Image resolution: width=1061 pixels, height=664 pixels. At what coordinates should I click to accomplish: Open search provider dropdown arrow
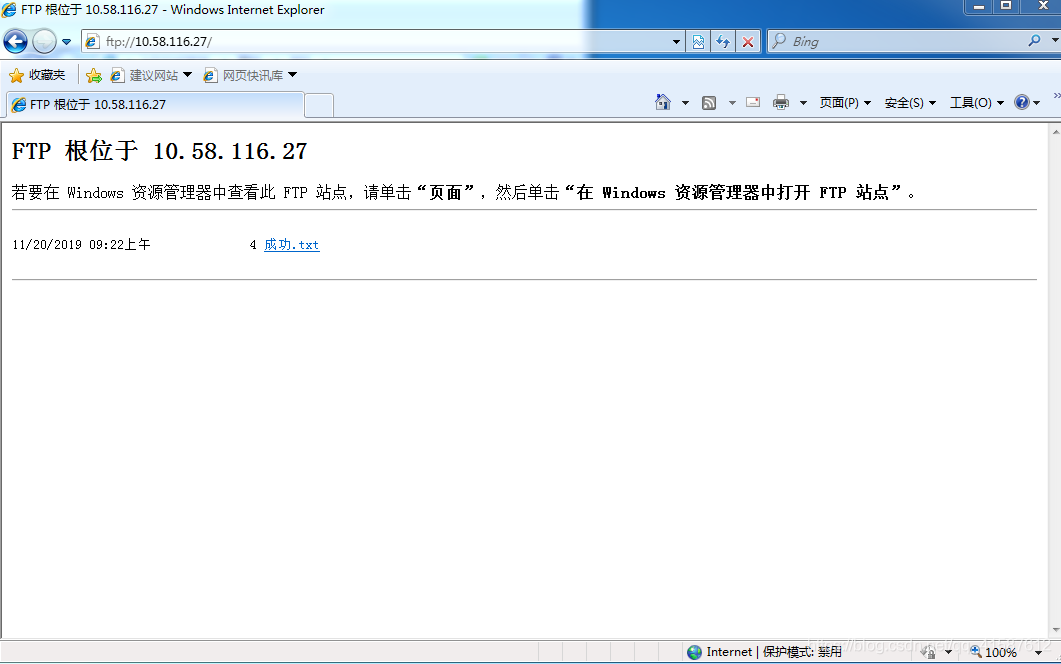1055,41
